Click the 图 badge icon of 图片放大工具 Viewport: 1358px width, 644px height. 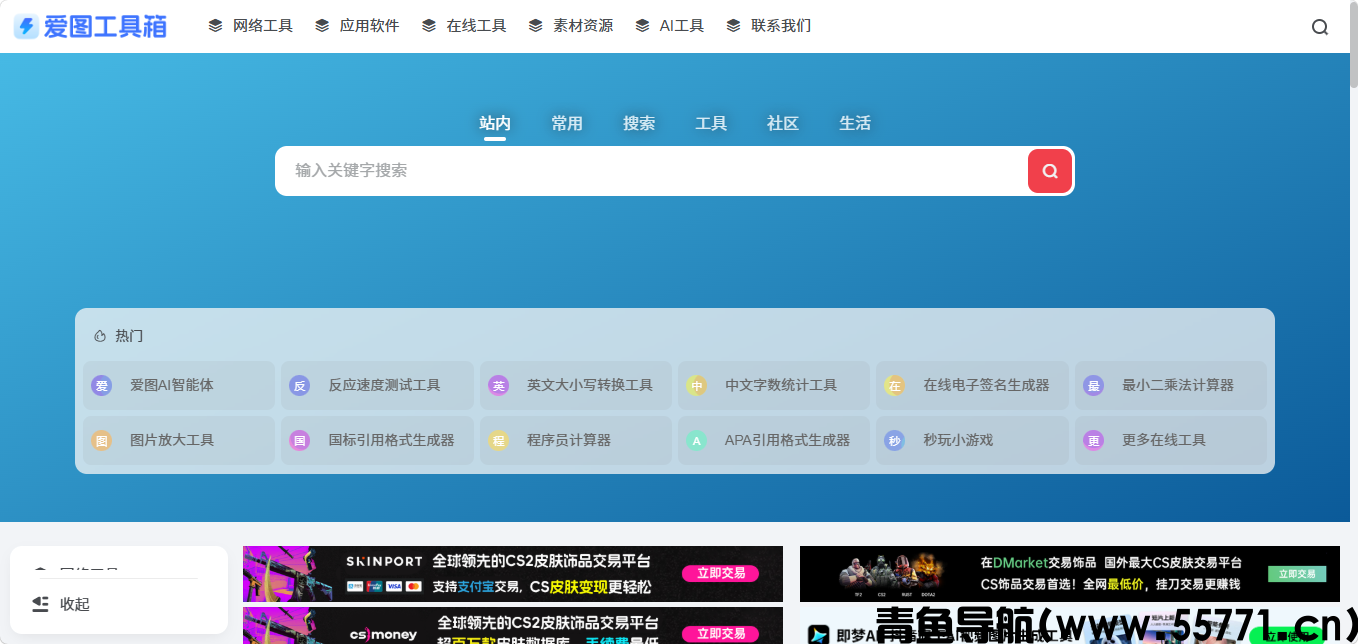[x=101, y=440]
